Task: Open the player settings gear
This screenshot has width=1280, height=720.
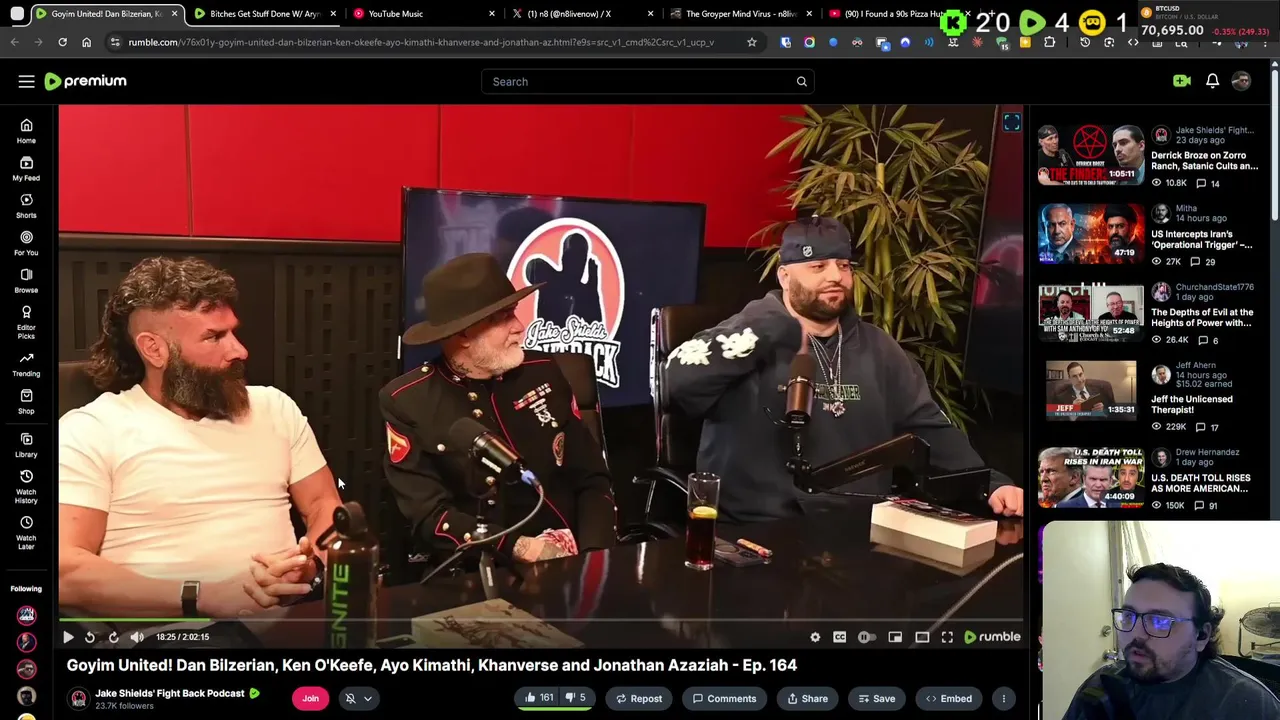Action: pyautogui.click(x=815, y=637)
